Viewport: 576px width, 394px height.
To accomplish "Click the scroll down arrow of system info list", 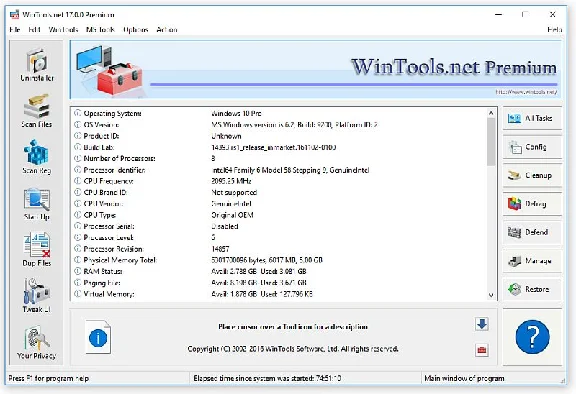I will point(491,295).
